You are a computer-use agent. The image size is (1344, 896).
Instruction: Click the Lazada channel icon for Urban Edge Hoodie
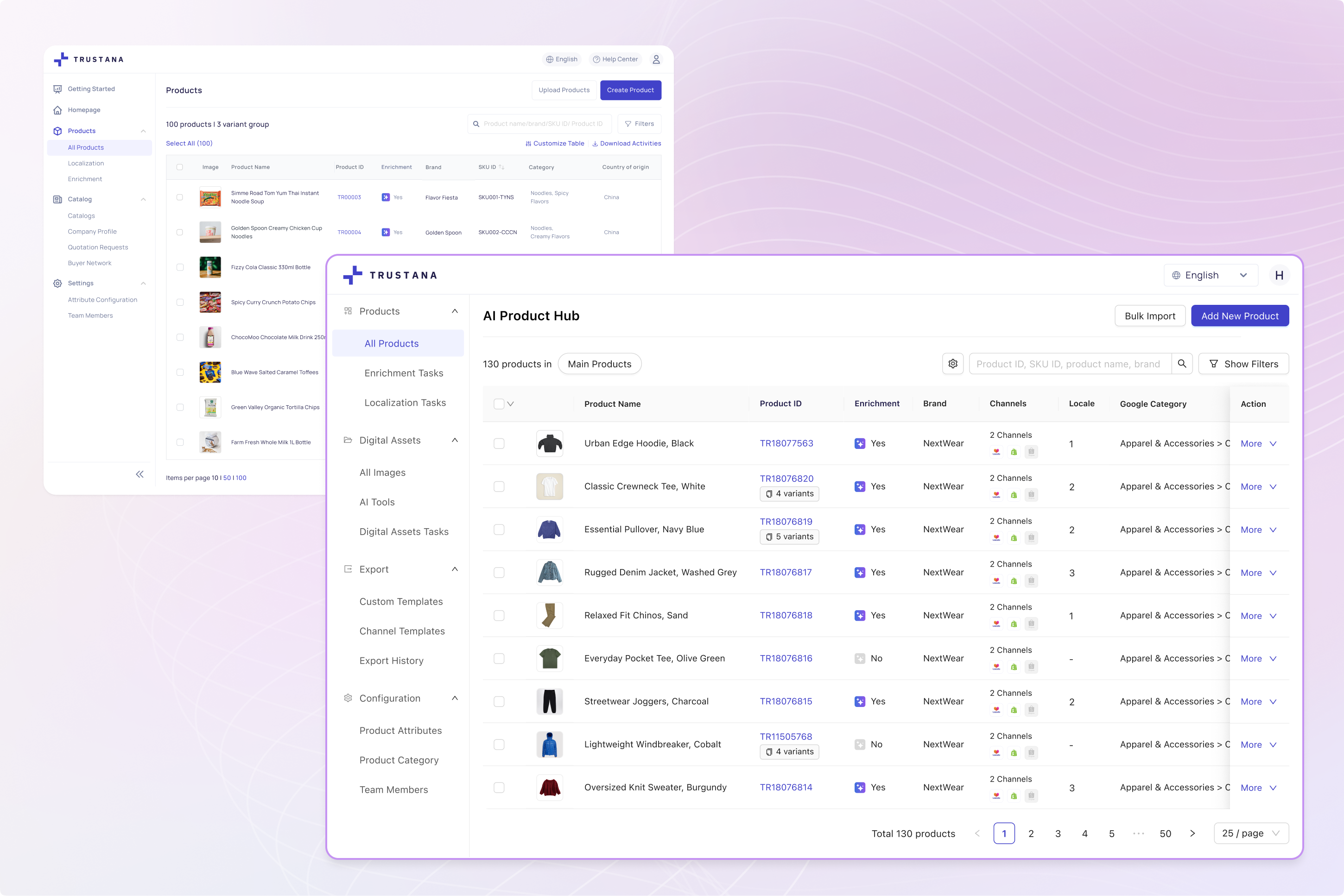click(x=996, y=452)
